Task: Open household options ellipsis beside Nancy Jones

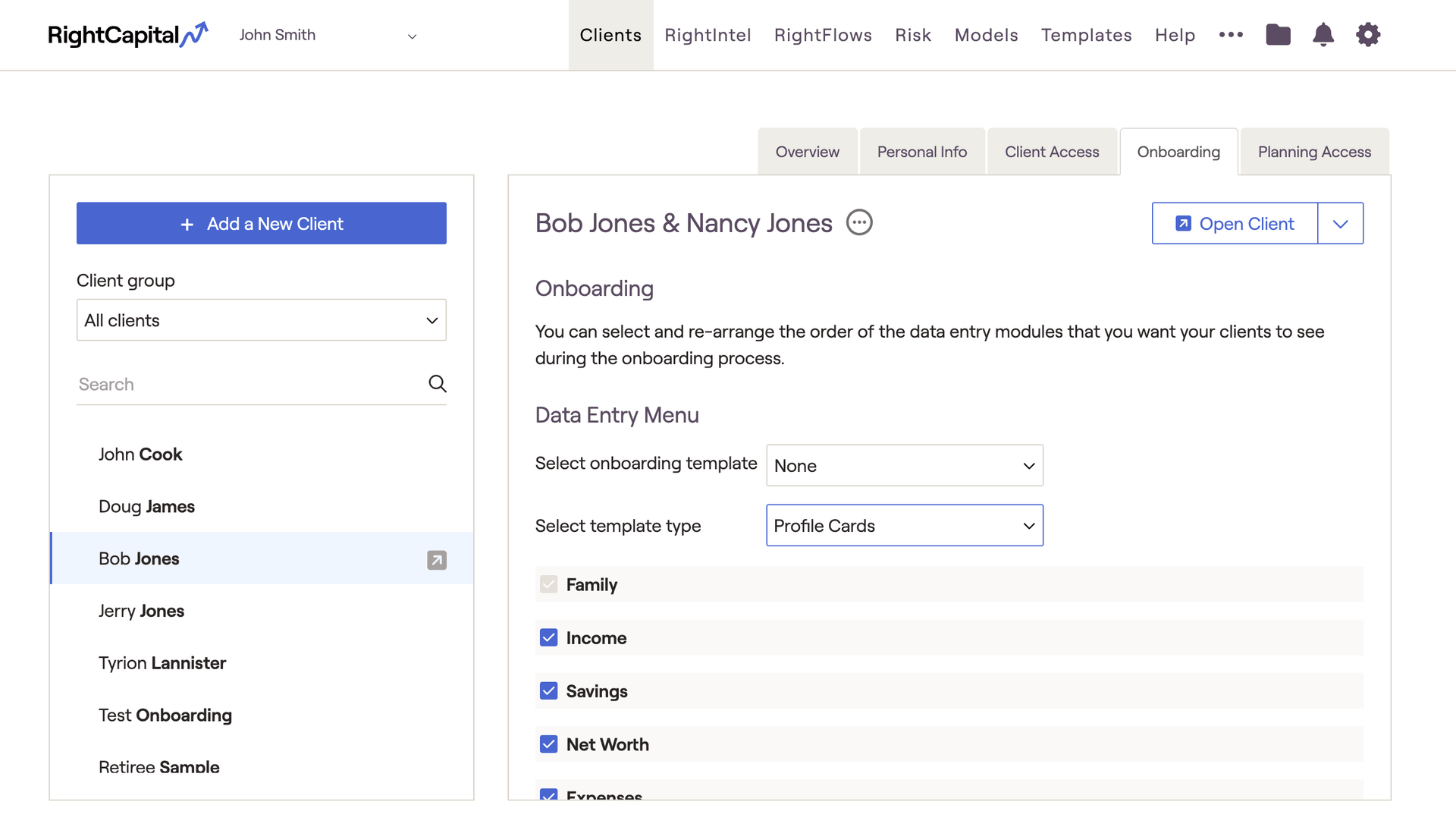Action: pos(859,222)
